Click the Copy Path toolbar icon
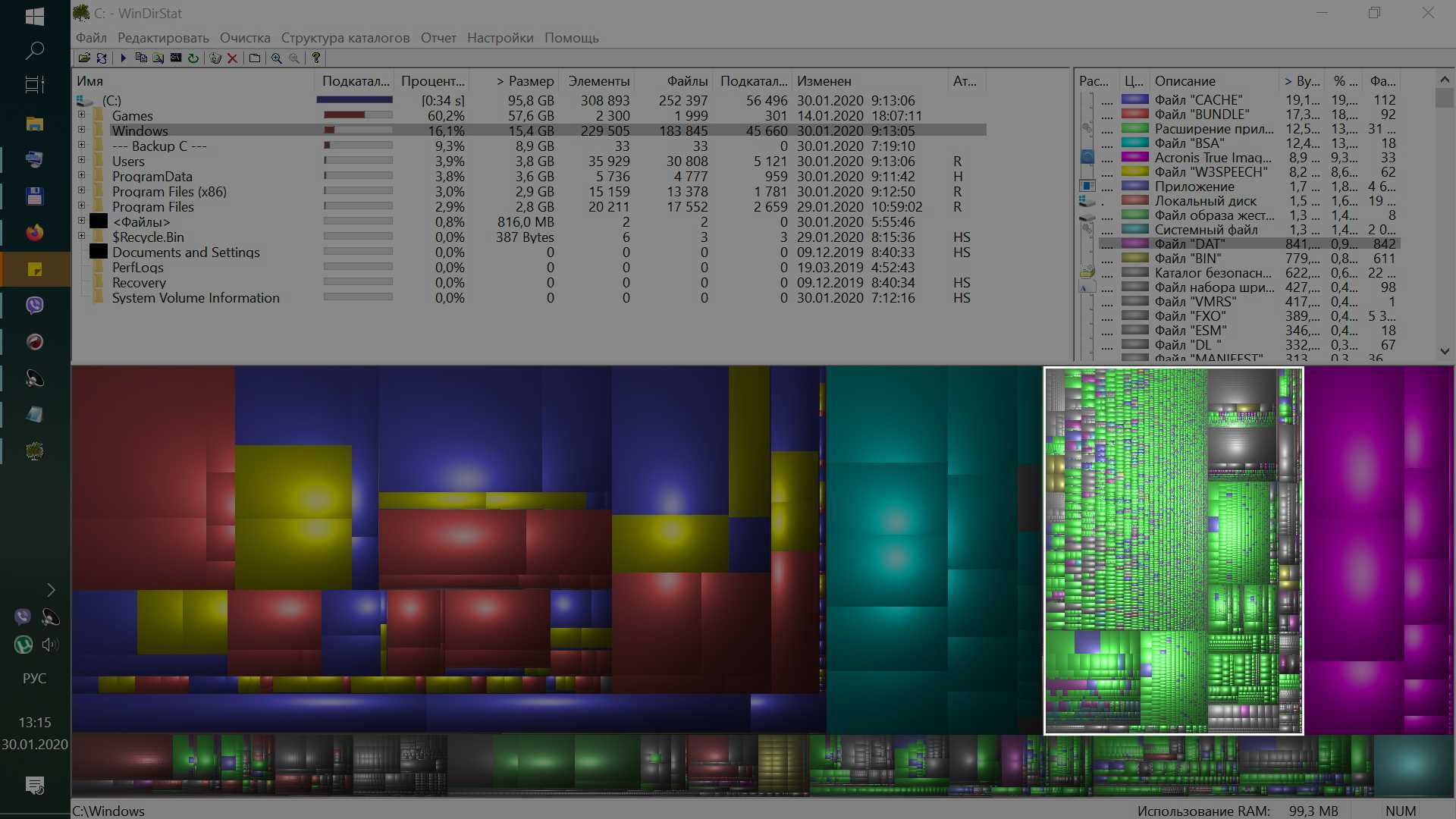Viewport: 1456px width, 819px height. (x=141, y=58)
